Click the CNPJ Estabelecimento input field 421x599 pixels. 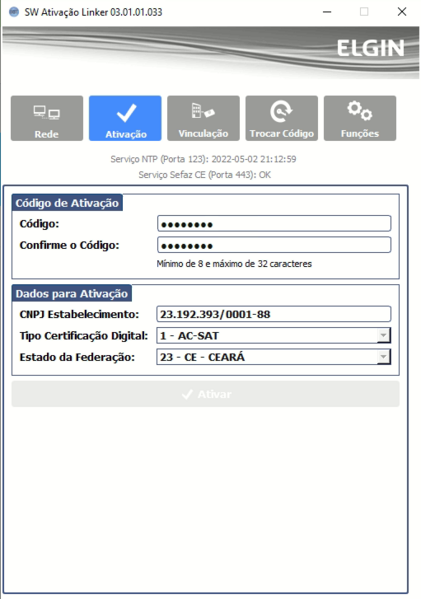pyautogui.click(x=274, y=314)
